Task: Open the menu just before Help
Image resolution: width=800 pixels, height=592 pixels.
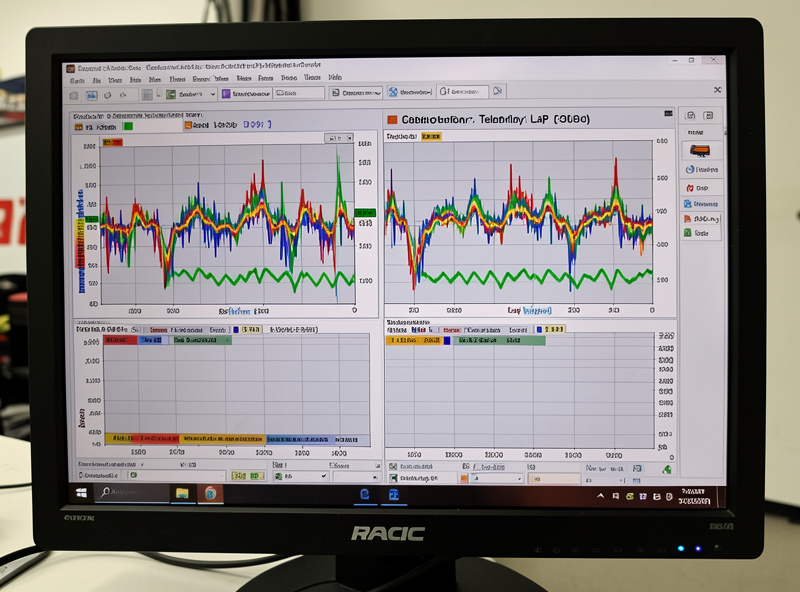Action: coord(312,78)
